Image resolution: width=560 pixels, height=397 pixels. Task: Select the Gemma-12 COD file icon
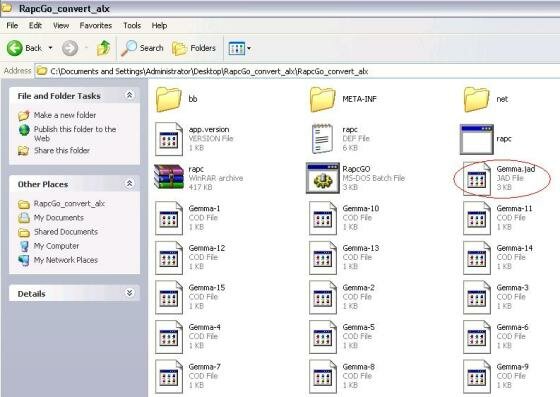click(x=169, y=258)
